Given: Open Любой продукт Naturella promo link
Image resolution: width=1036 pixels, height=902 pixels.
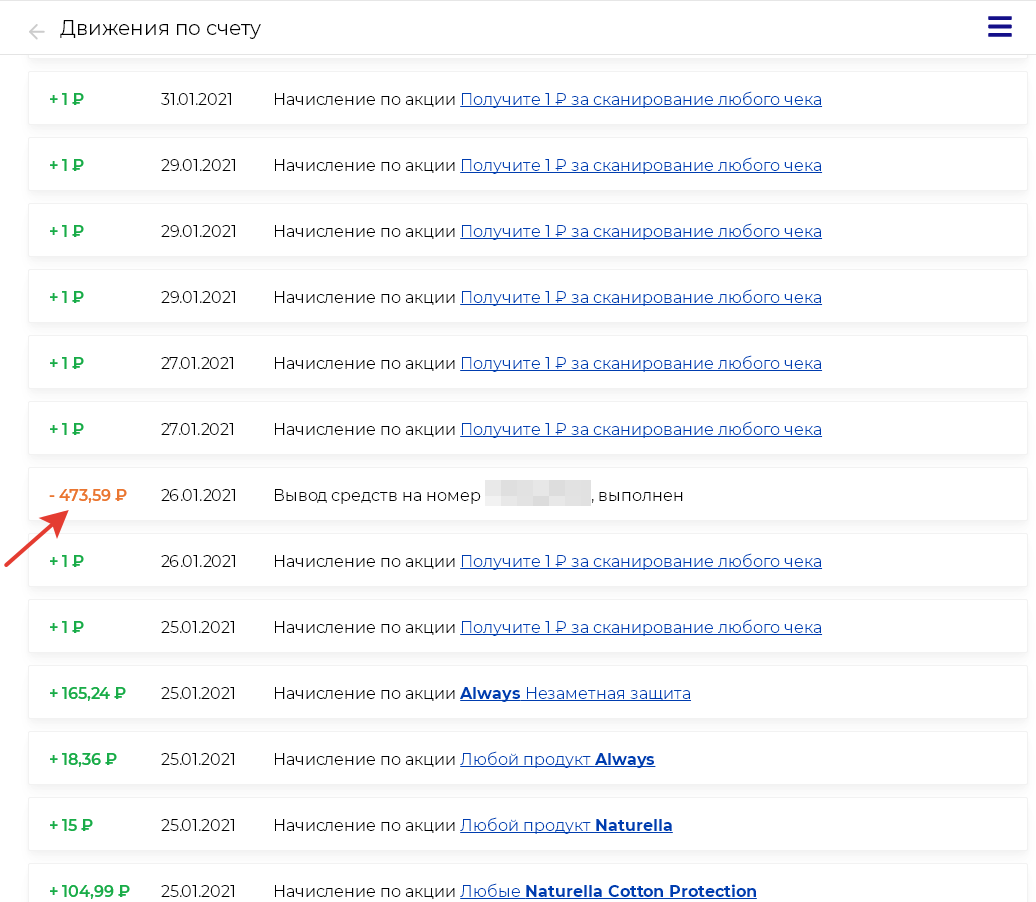Looking at the screenshot, I should 566,825.
